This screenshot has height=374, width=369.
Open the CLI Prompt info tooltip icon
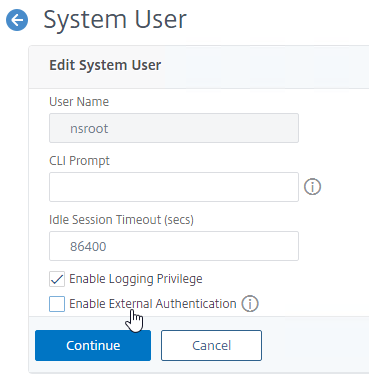click(x=312, y=187)
